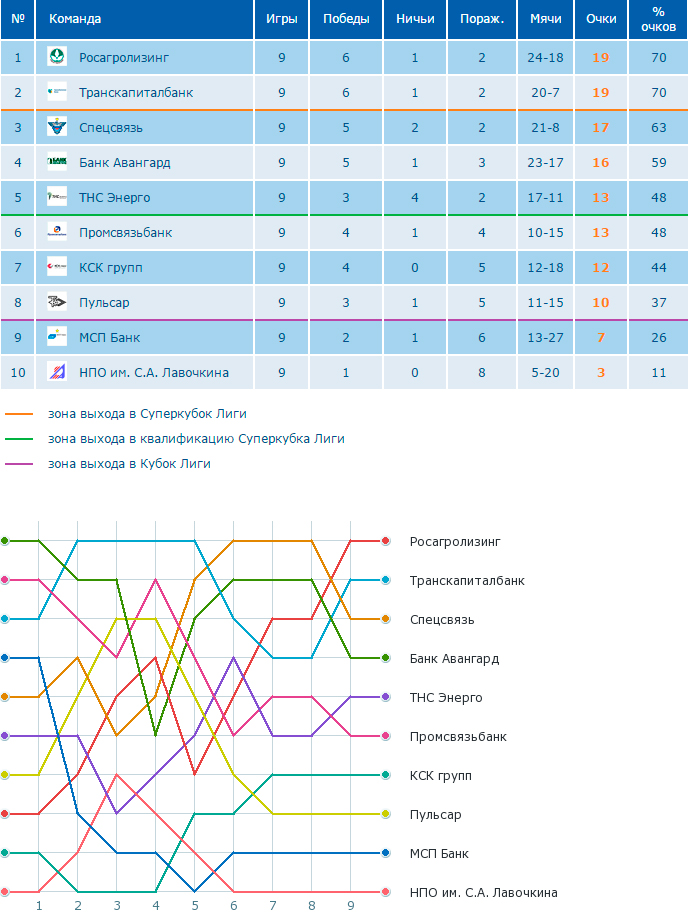
Task: Open the Пульсар team link in table
Action: coord(104,302)
